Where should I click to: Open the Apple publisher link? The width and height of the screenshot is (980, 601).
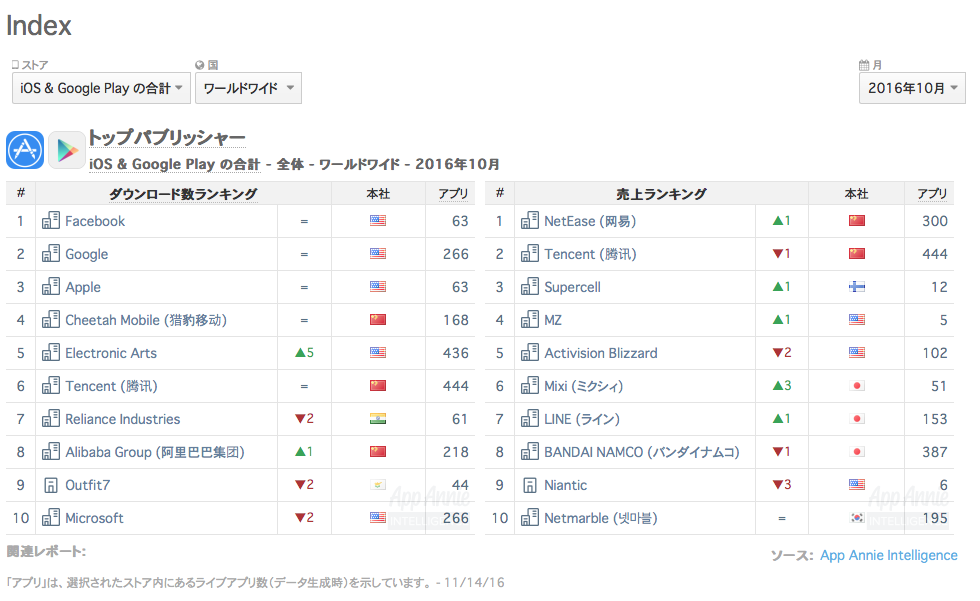pos(83,287)
